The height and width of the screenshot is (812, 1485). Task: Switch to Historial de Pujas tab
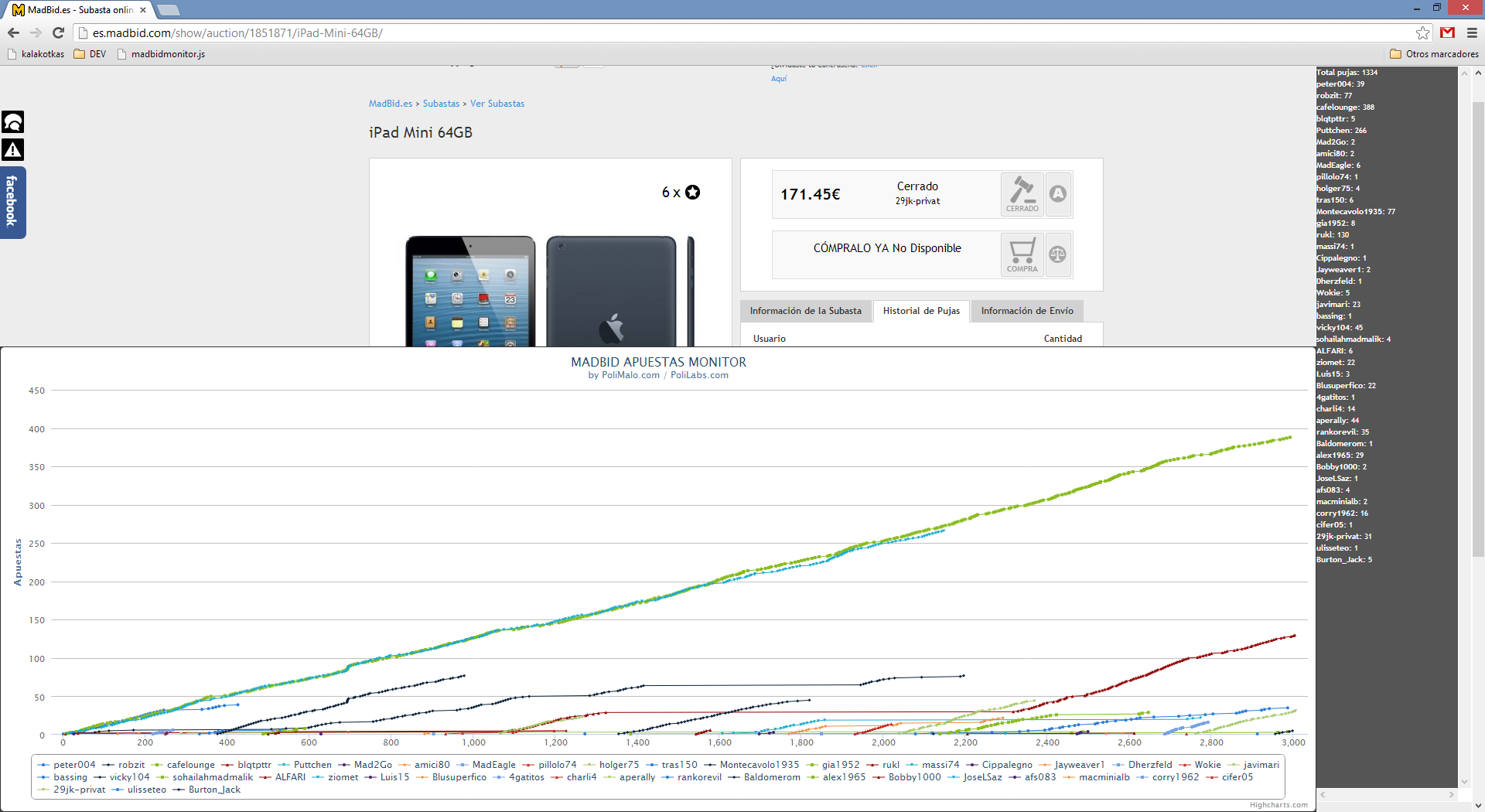[921, 311]
